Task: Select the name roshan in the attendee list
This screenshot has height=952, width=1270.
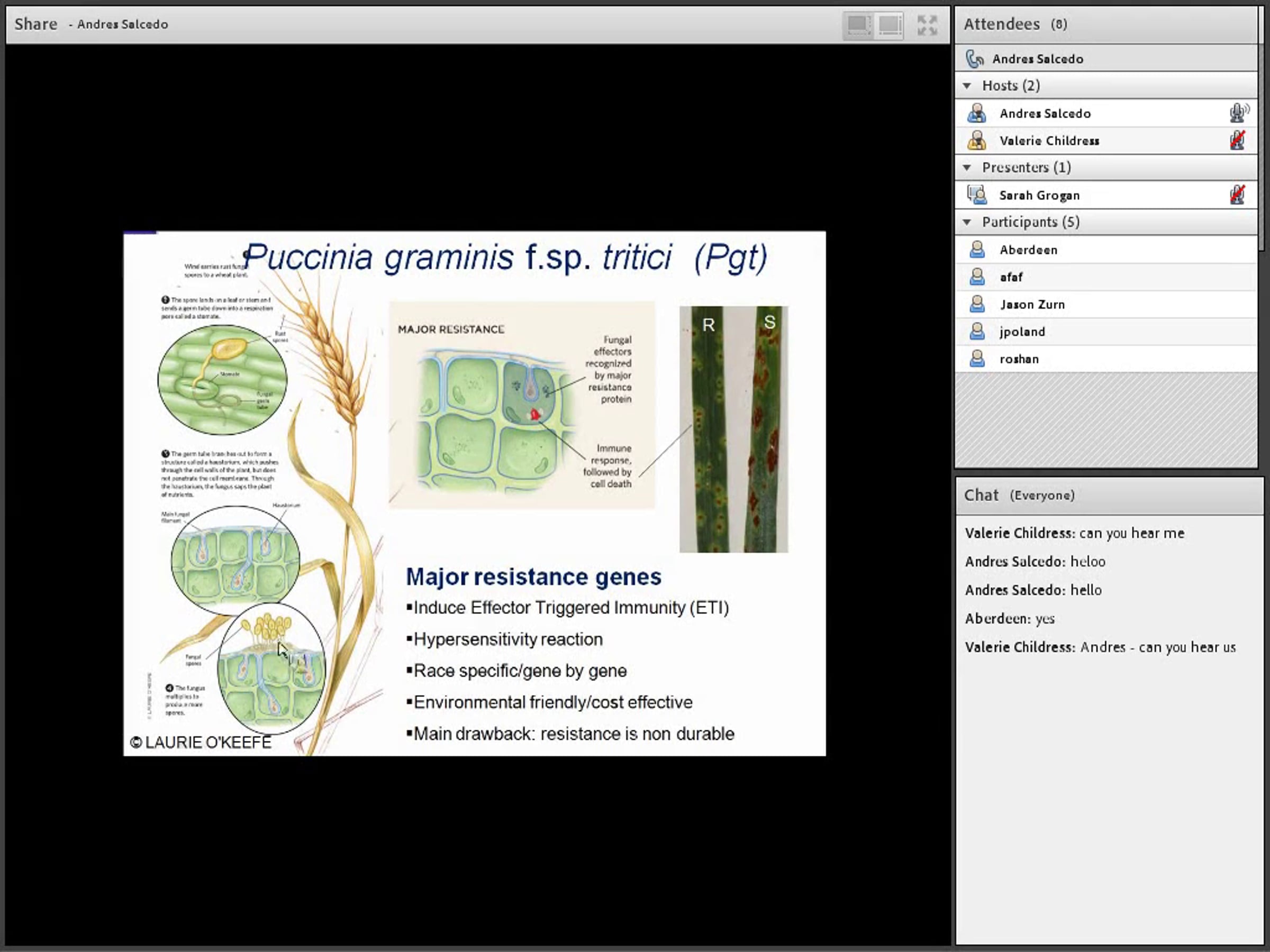Action: click(1019, 359)
